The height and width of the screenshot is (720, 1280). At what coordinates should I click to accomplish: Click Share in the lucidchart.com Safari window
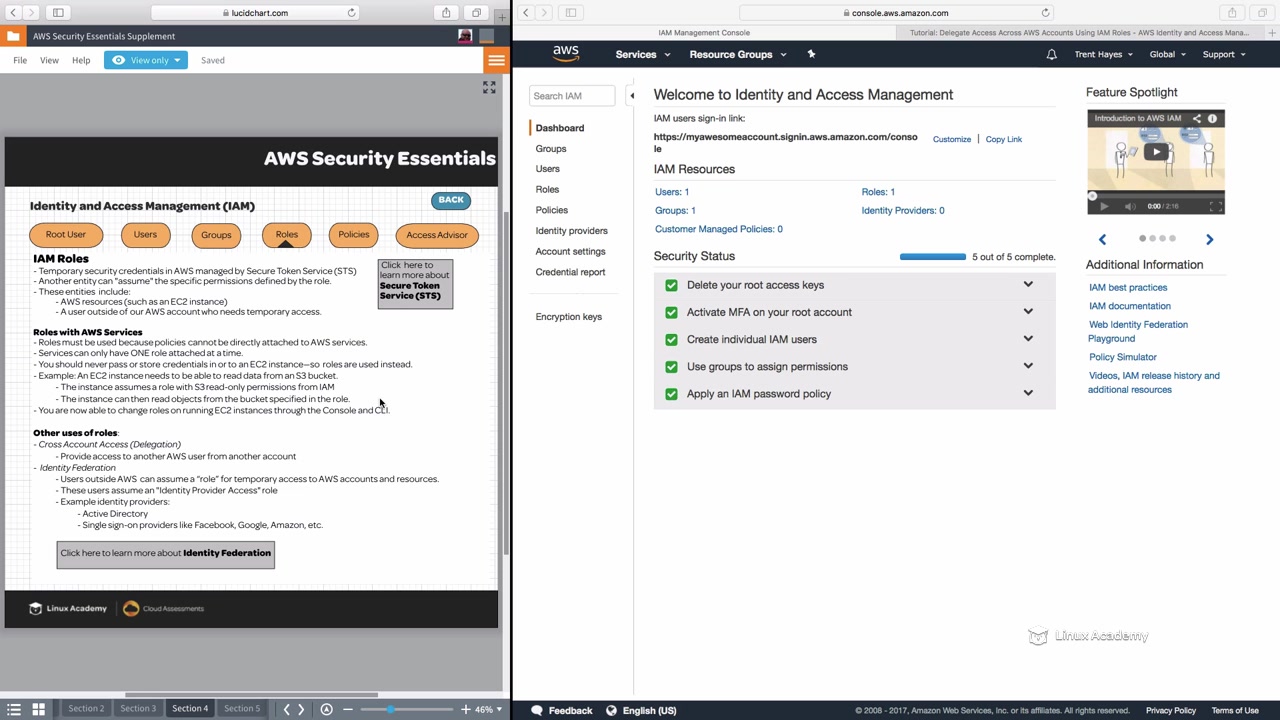[446, 13]
